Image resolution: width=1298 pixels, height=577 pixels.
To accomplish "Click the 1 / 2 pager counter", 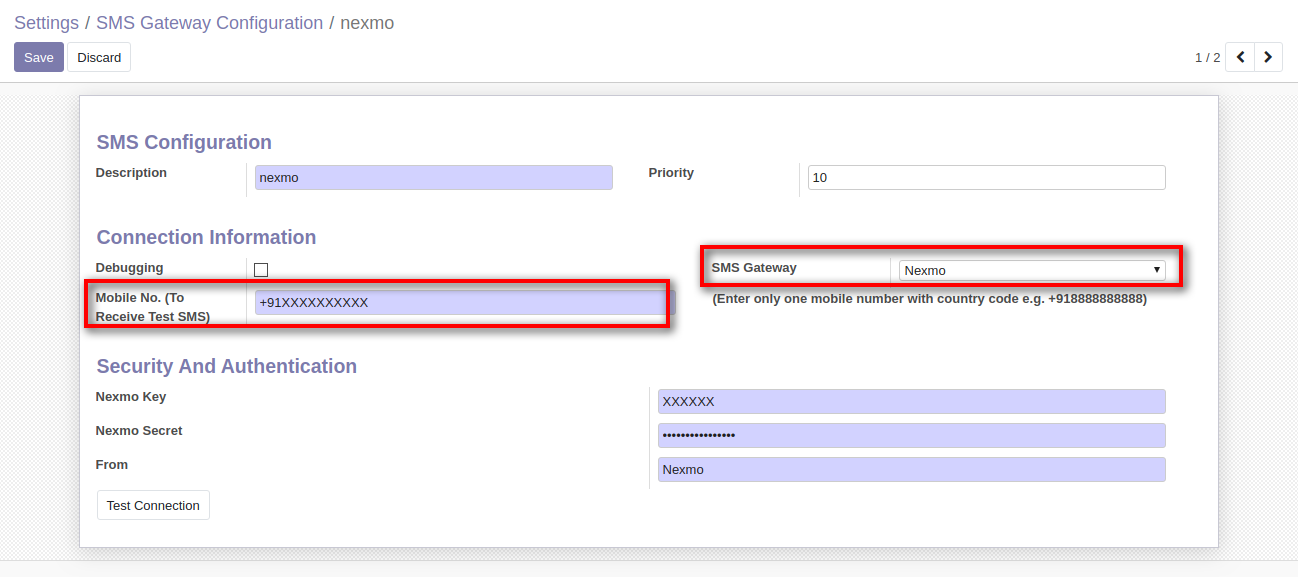I will [1207, 57].
